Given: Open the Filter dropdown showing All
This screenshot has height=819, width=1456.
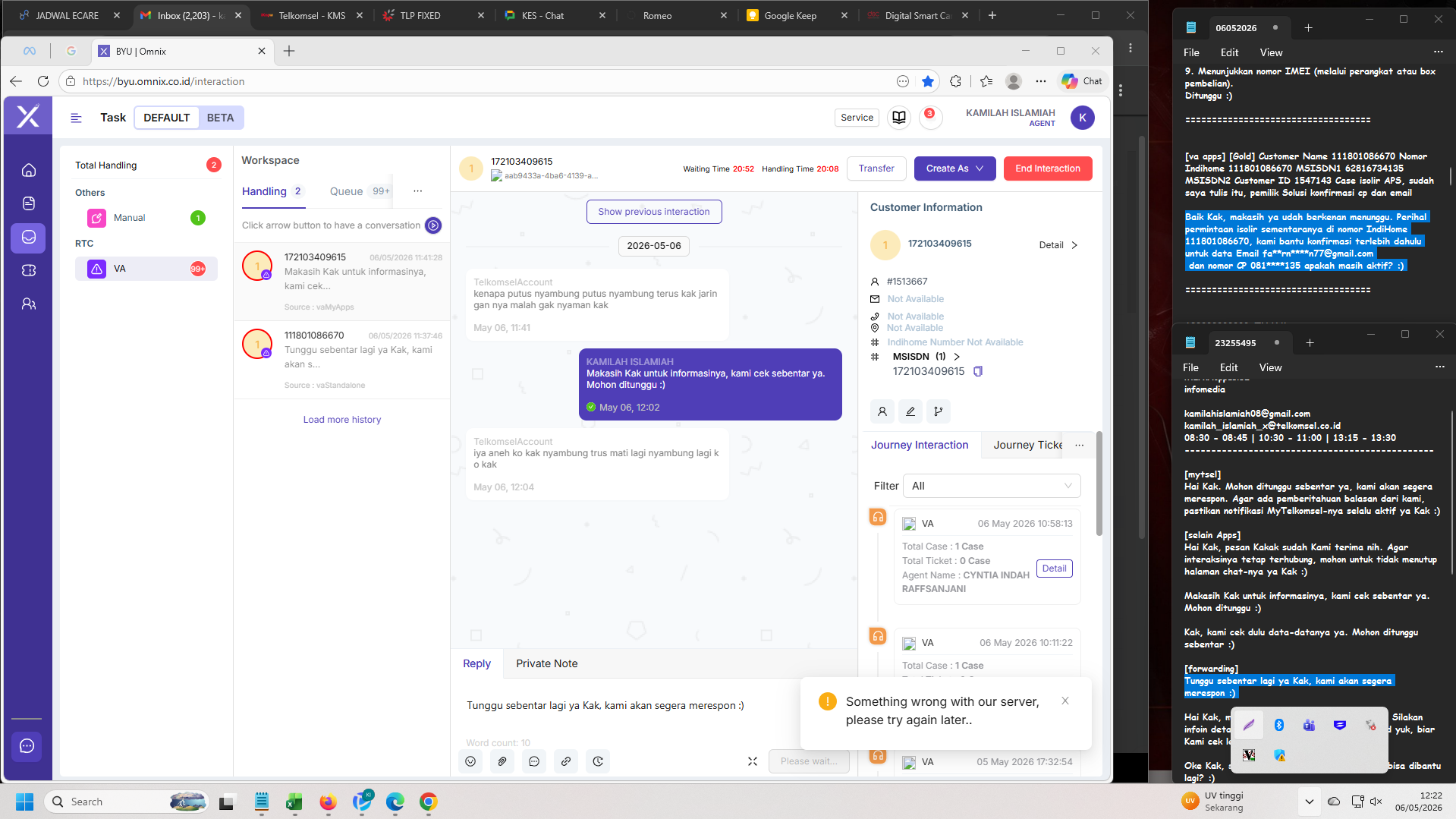Looking at the screenshot, I should pos(992,486).
